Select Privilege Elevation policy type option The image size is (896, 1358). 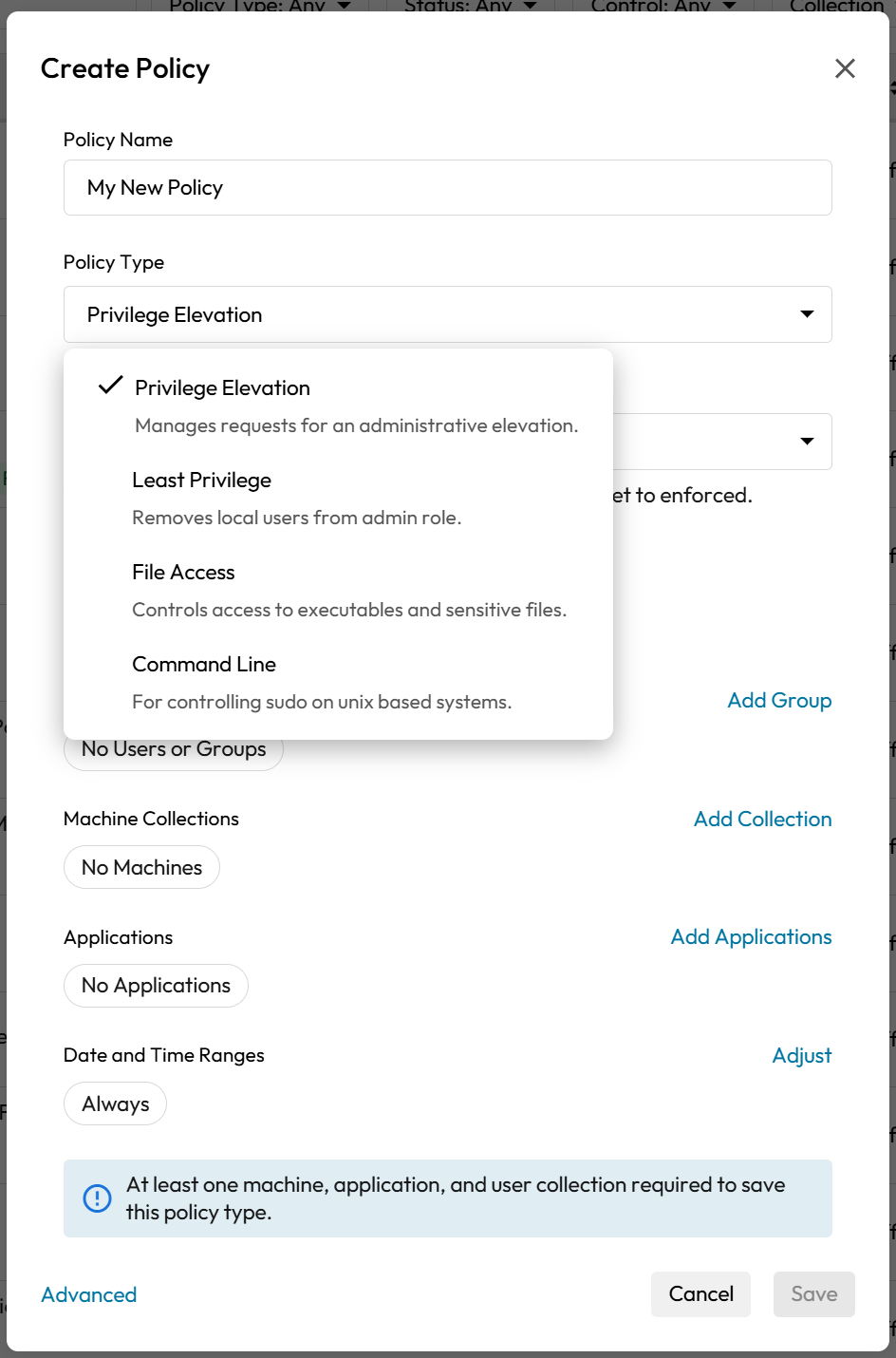(223, 388)
